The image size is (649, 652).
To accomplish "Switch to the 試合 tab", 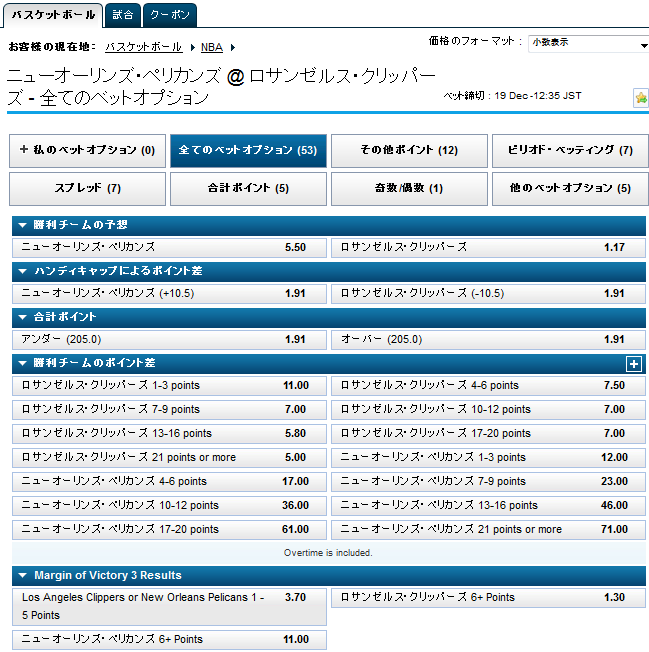I will (122, 15).
